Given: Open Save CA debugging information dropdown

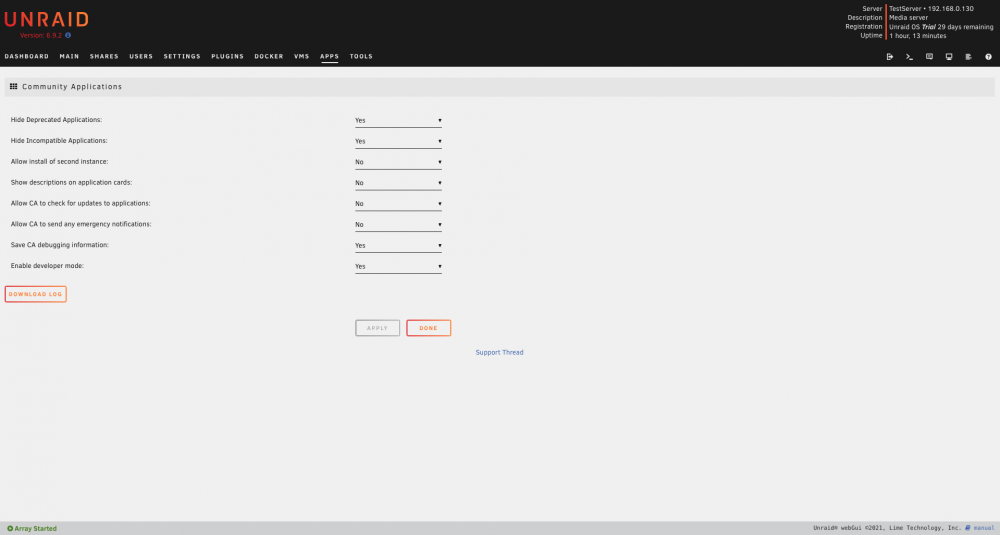Looking at the screenshot, I should pos(398,246).
